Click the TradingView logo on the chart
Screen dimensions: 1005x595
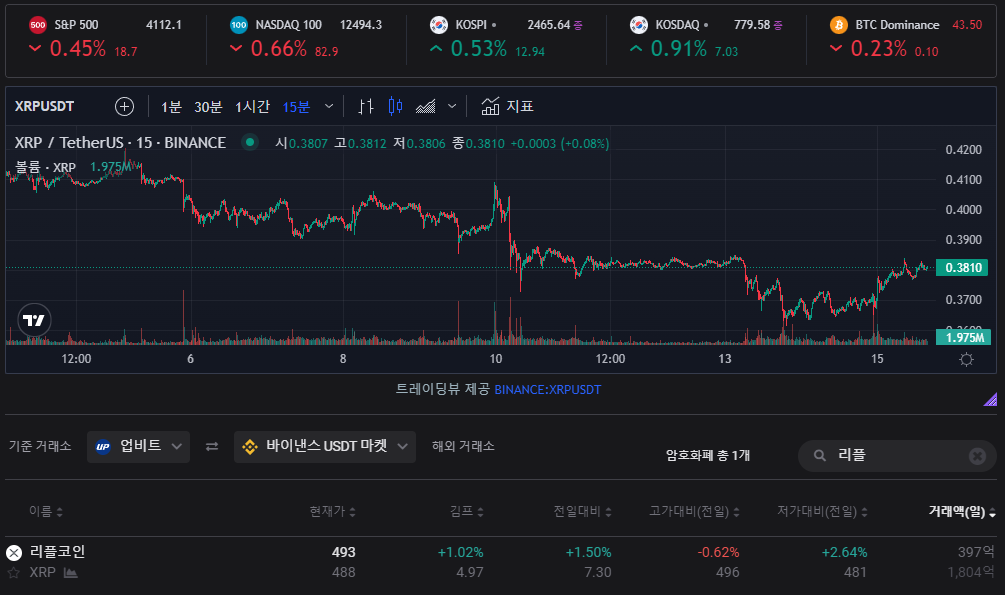tap(34, 320)
